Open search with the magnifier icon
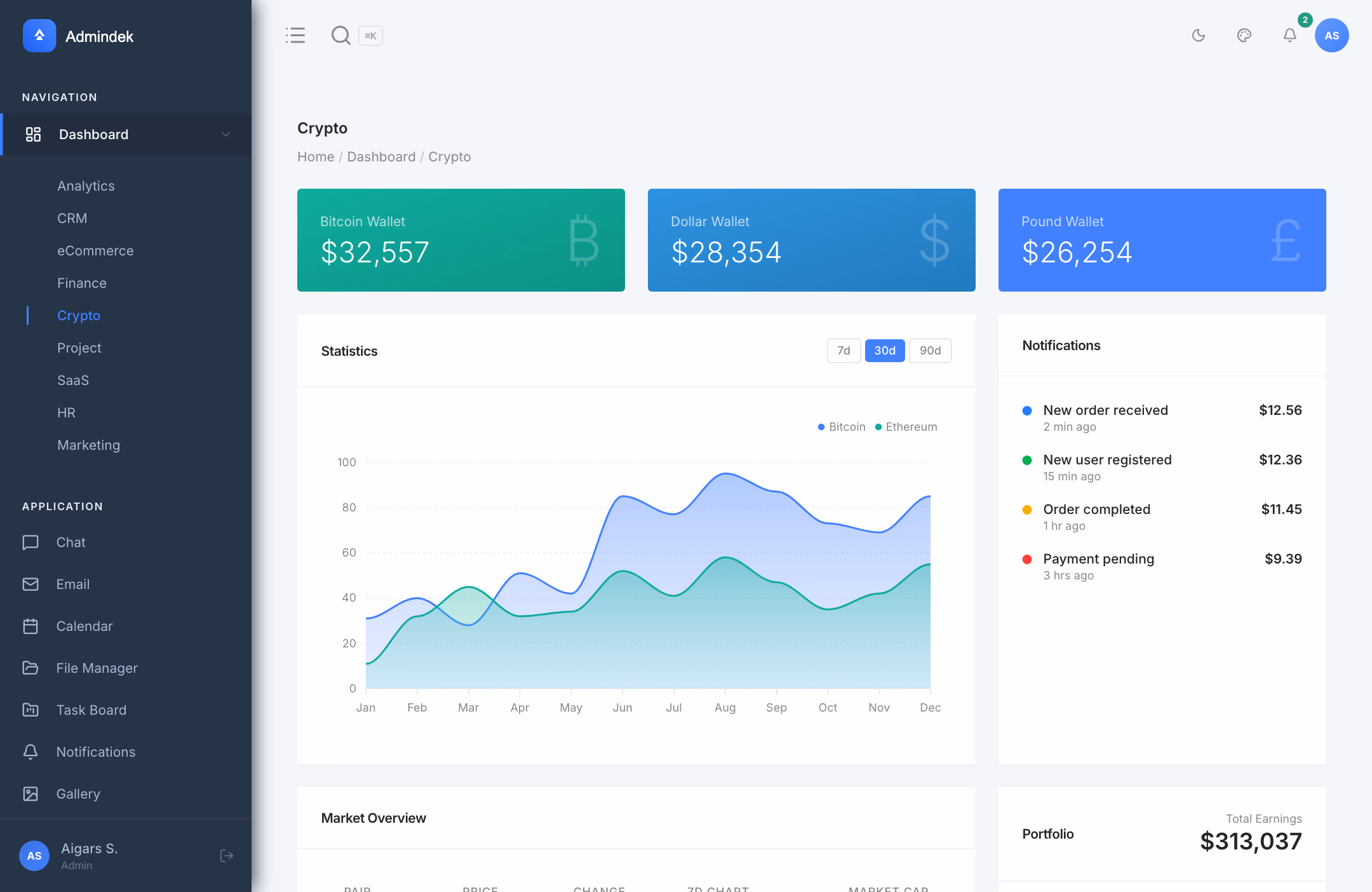Screen dimensions: 1372x892 coord(341,36)
